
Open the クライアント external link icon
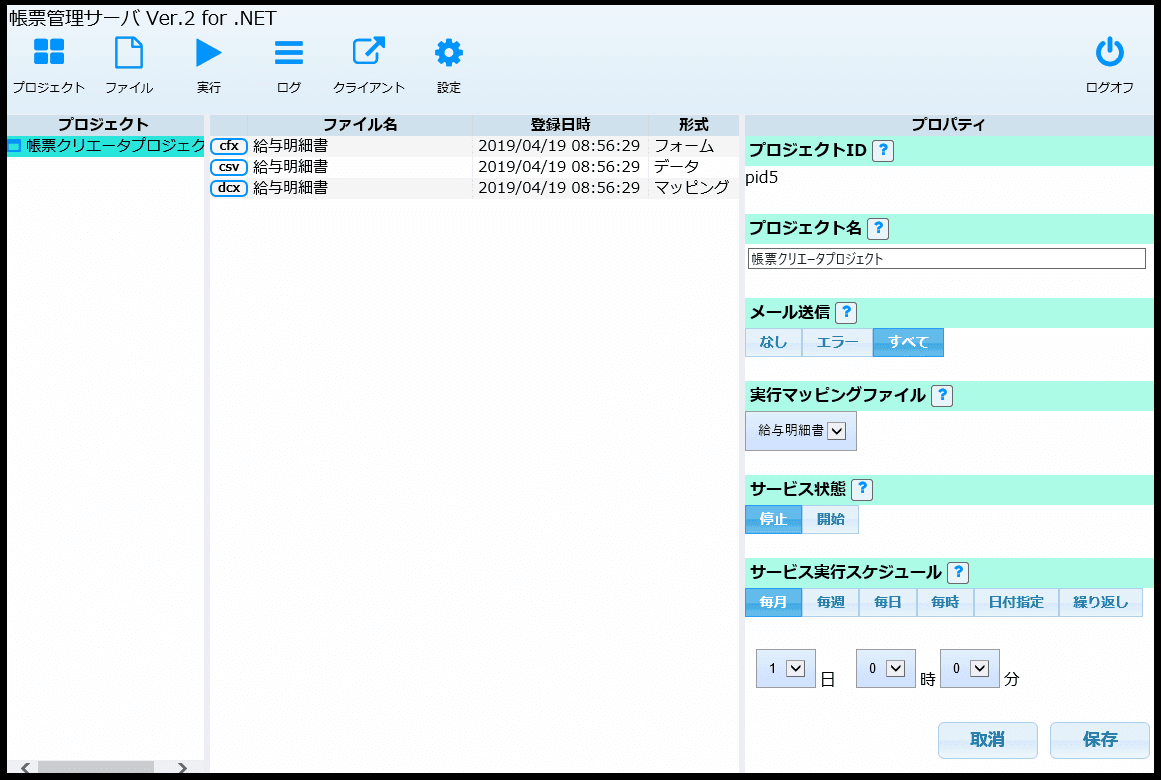pos(369,52)
